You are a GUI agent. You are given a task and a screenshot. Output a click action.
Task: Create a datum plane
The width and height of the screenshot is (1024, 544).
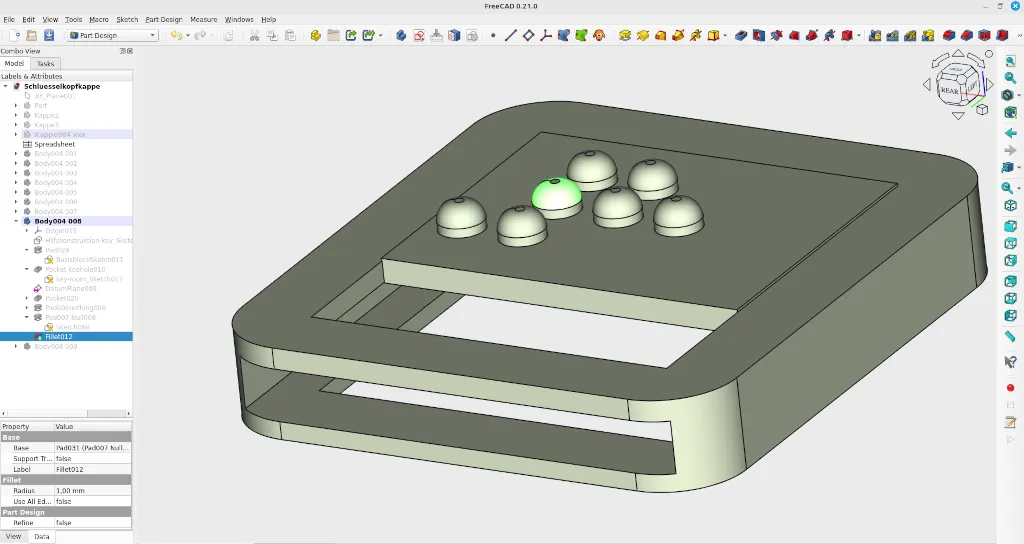point(528,35)
